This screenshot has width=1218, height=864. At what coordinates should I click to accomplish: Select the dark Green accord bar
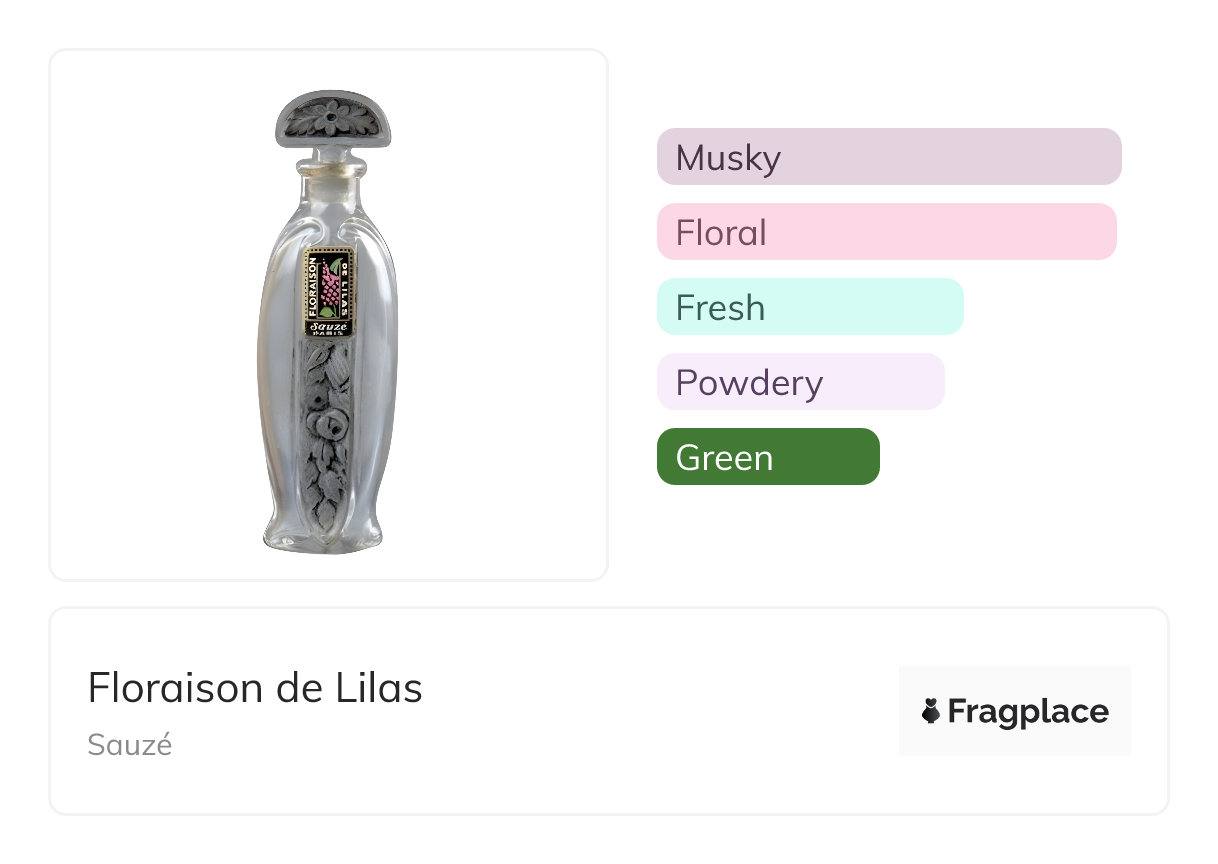[767, 457]
